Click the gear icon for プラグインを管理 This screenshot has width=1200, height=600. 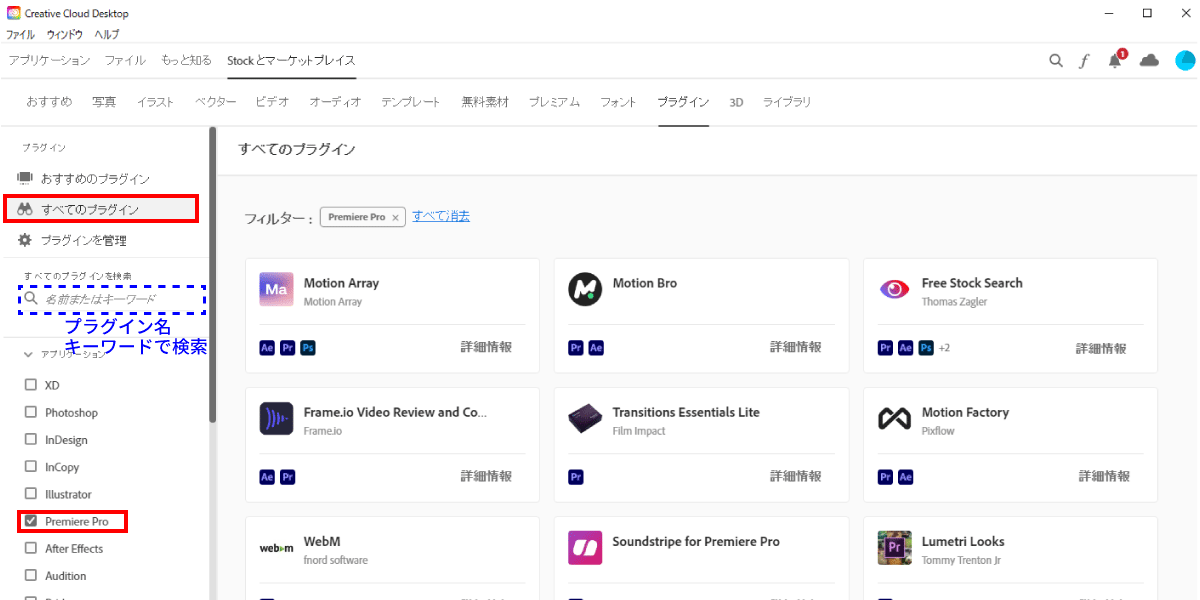(x=26, y=240)
